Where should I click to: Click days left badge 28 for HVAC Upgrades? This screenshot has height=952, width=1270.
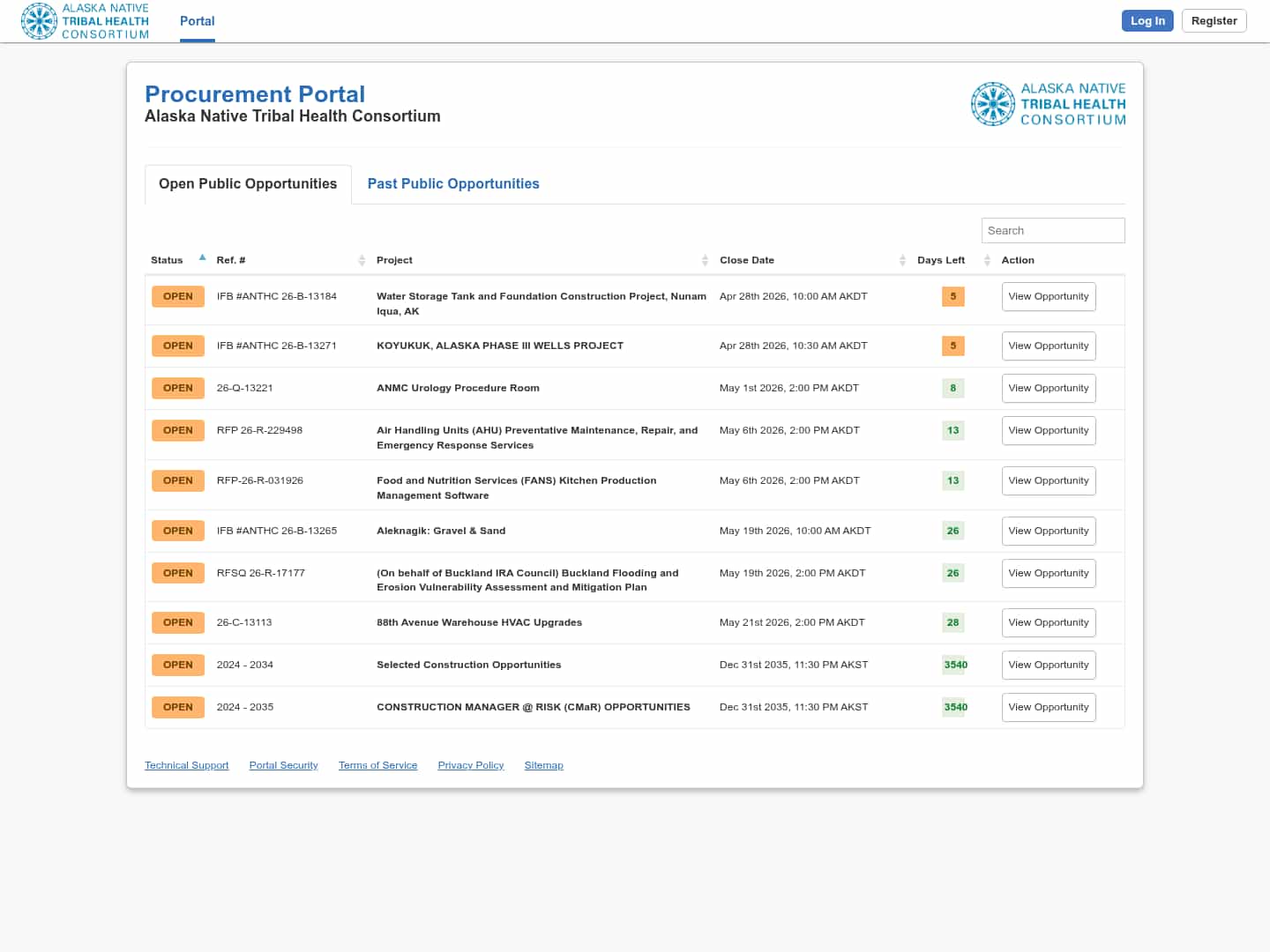coord(952,623)
